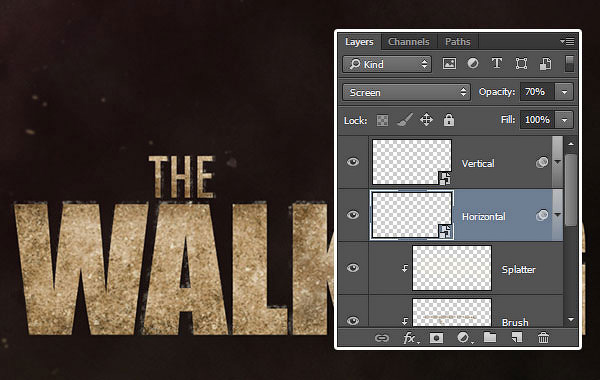
Task: Select the Splatter layer name
Action: (518, 269)
